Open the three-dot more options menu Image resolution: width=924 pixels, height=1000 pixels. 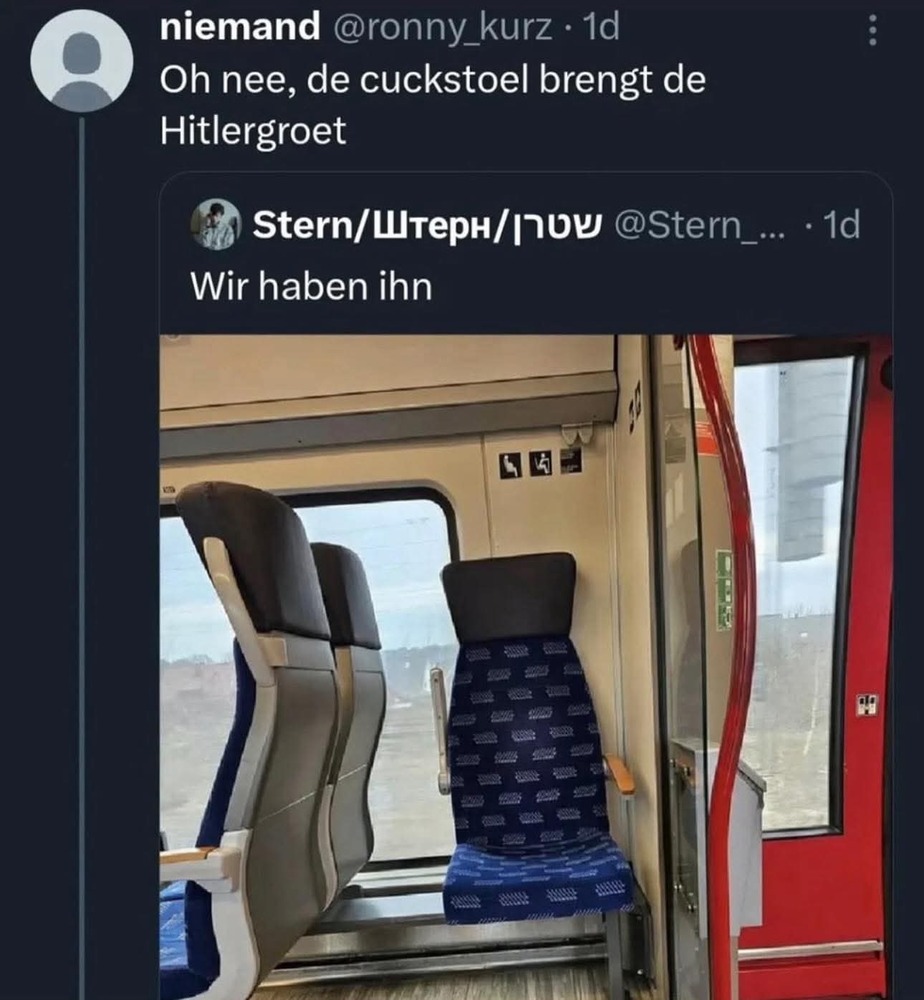(872, 30)
